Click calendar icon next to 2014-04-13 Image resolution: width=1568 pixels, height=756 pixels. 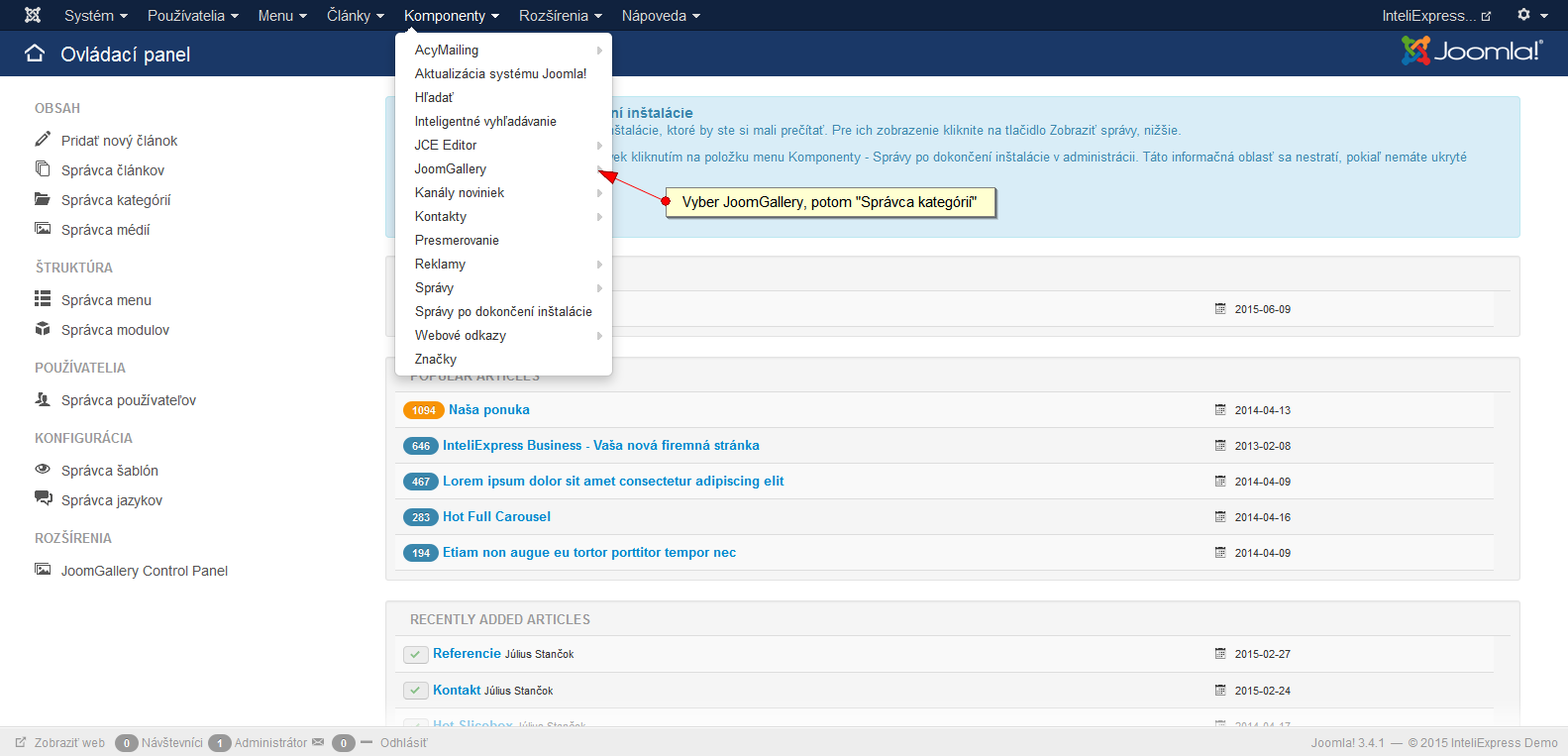coord(1220,409)
